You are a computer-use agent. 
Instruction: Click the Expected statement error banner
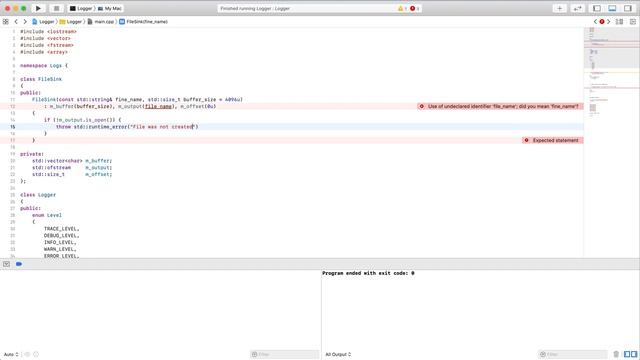pos(553,140)
